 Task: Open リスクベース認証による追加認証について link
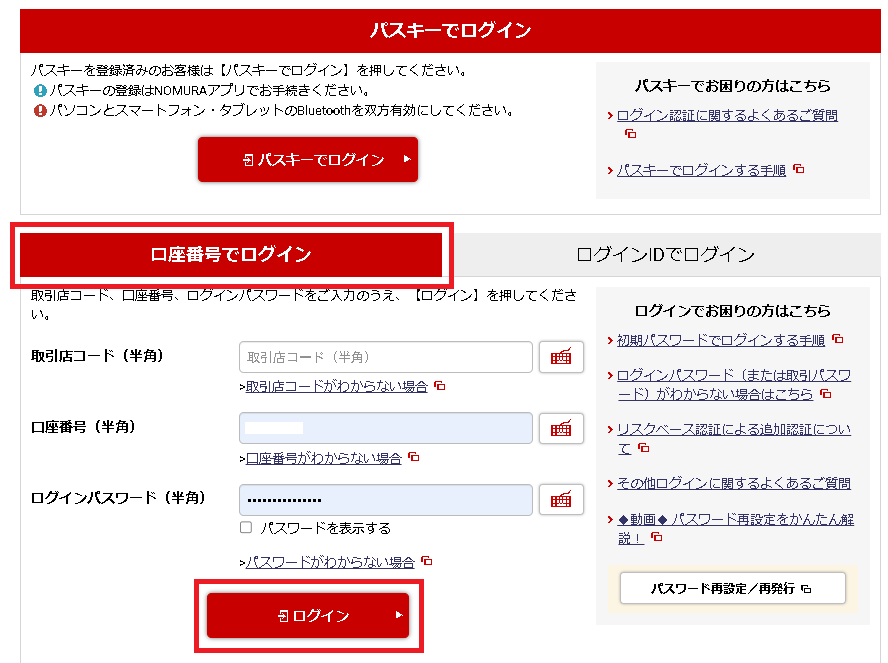coord(733,429)
